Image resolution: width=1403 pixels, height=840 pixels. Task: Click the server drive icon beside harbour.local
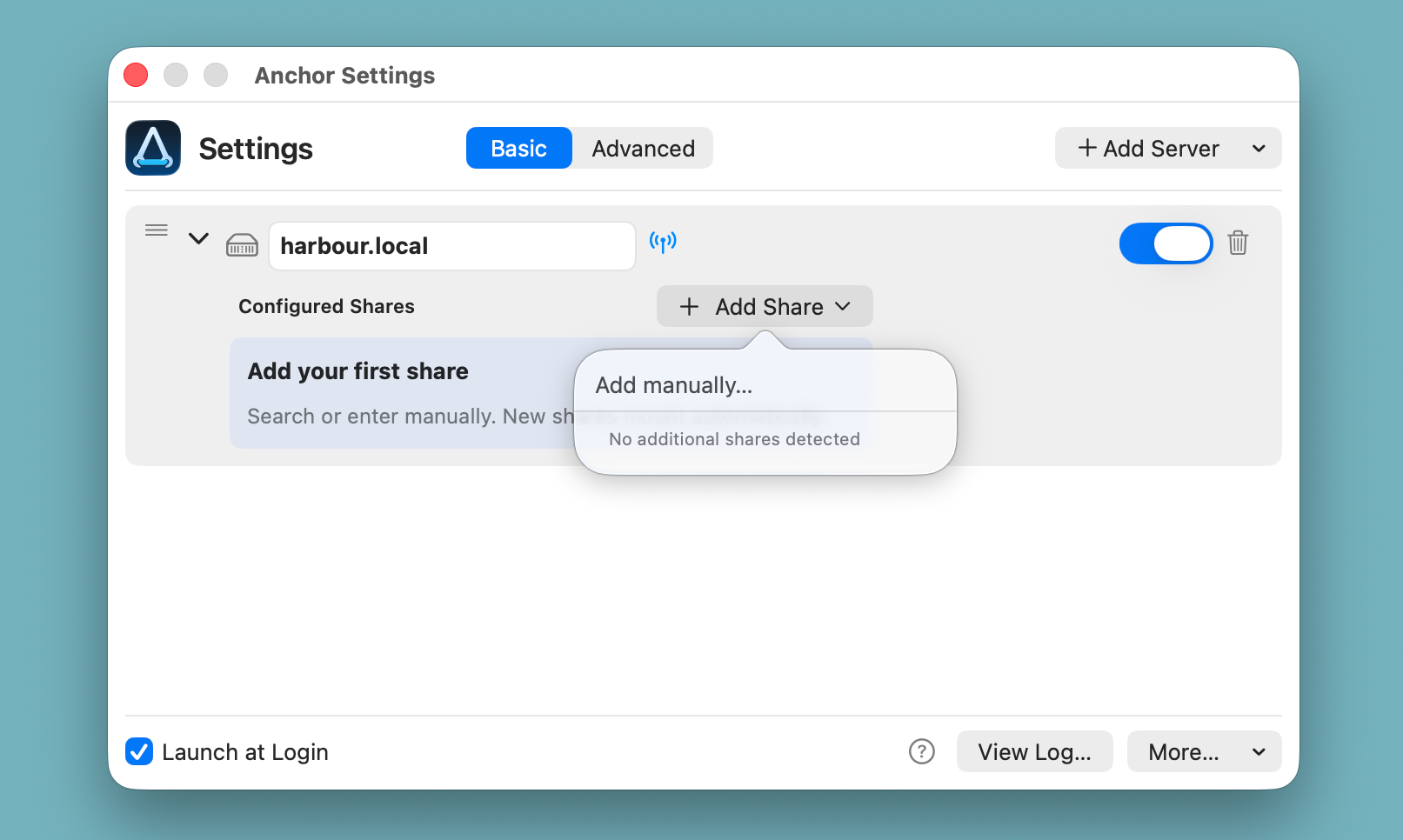[242, 245]
